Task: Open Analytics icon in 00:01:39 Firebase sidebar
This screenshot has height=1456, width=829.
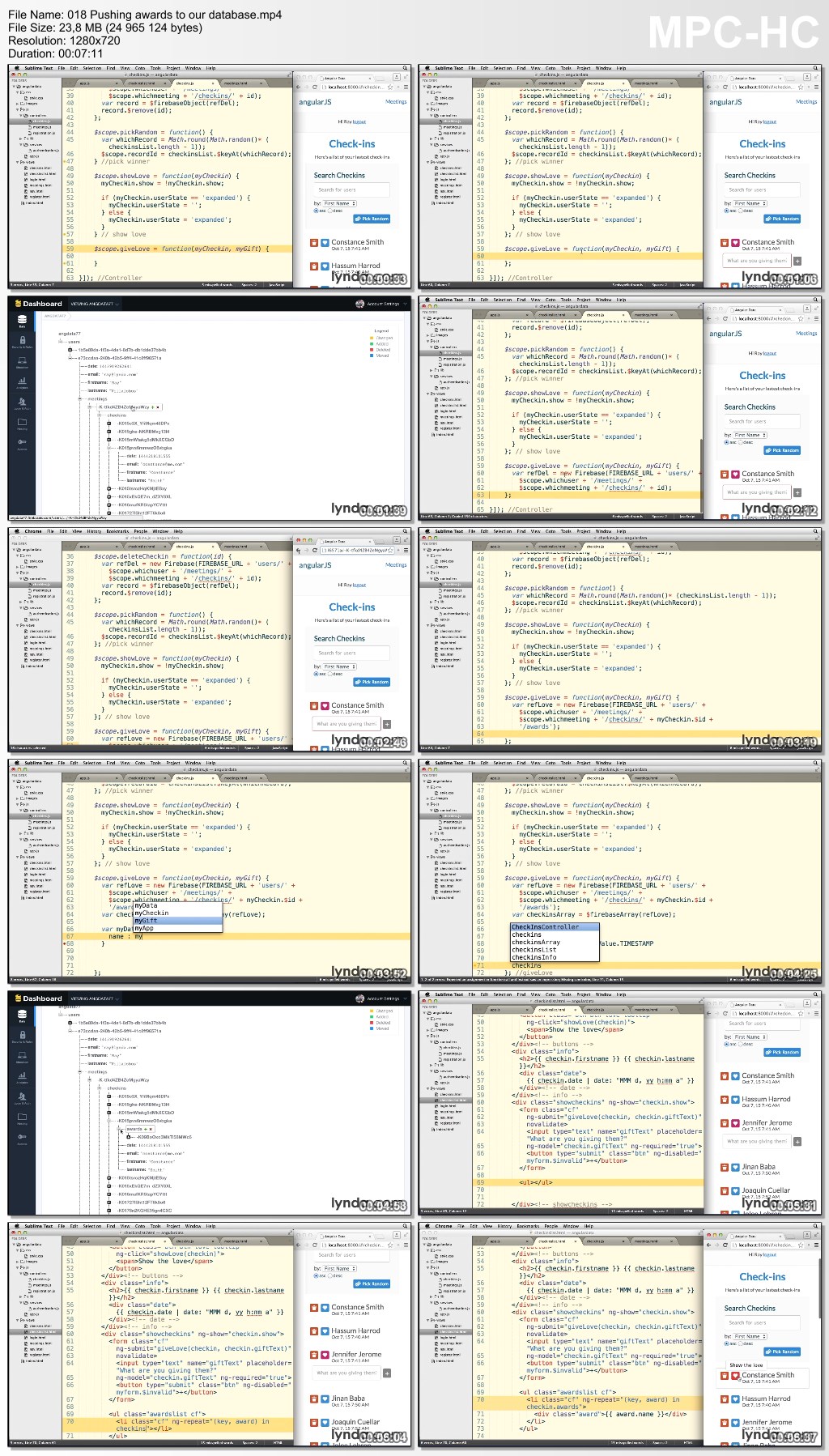Action: point(22,382)
